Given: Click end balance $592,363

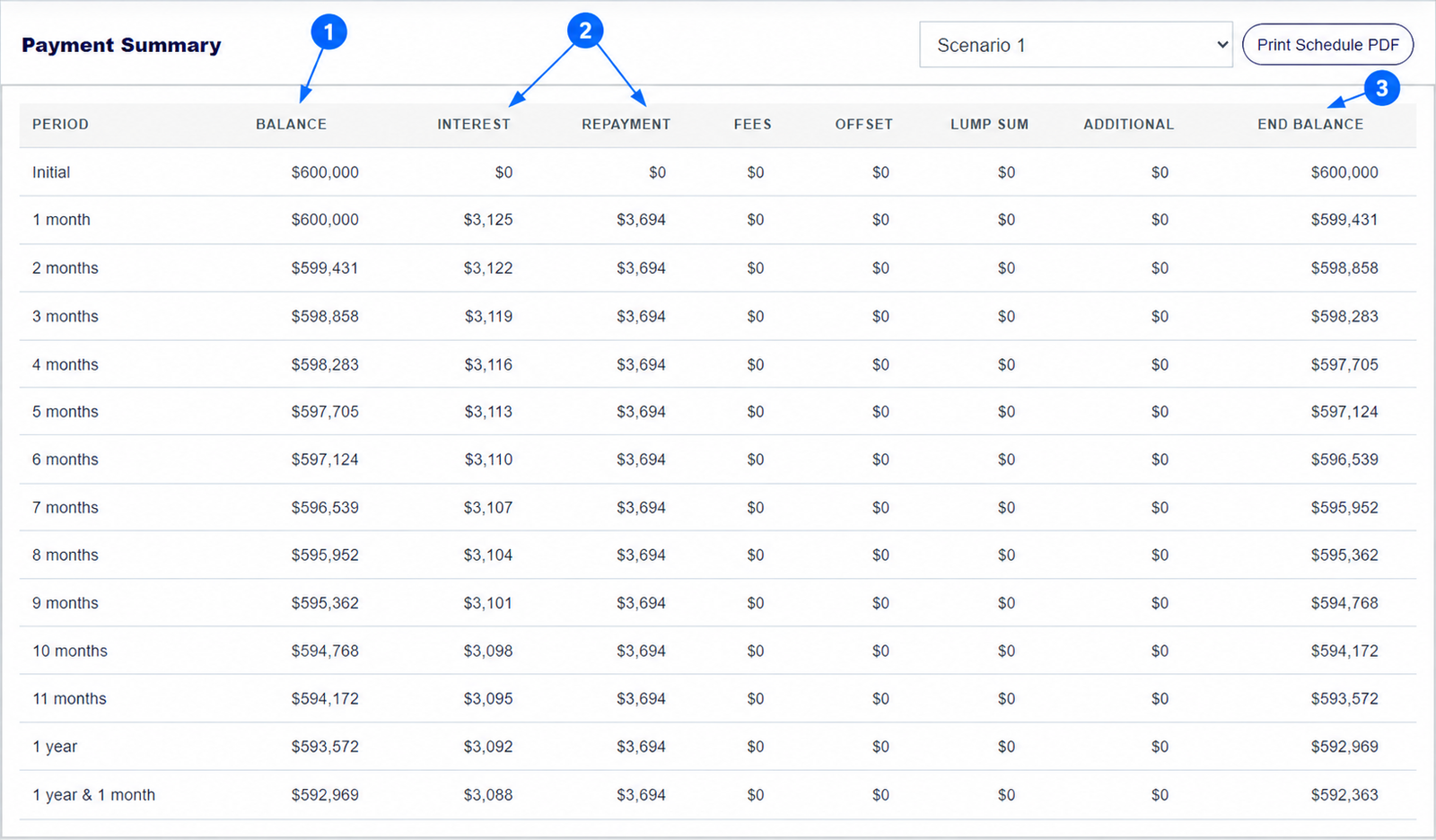Looking at the screenshot, I should point(1344,795).
